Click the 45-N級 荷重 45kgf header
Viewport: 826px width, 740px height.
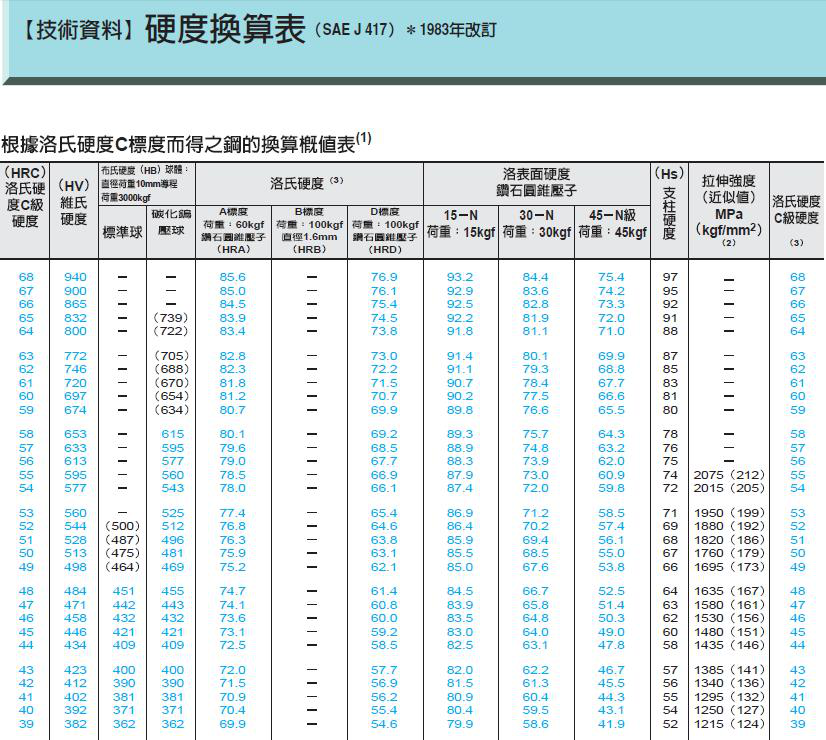point(612,224)
